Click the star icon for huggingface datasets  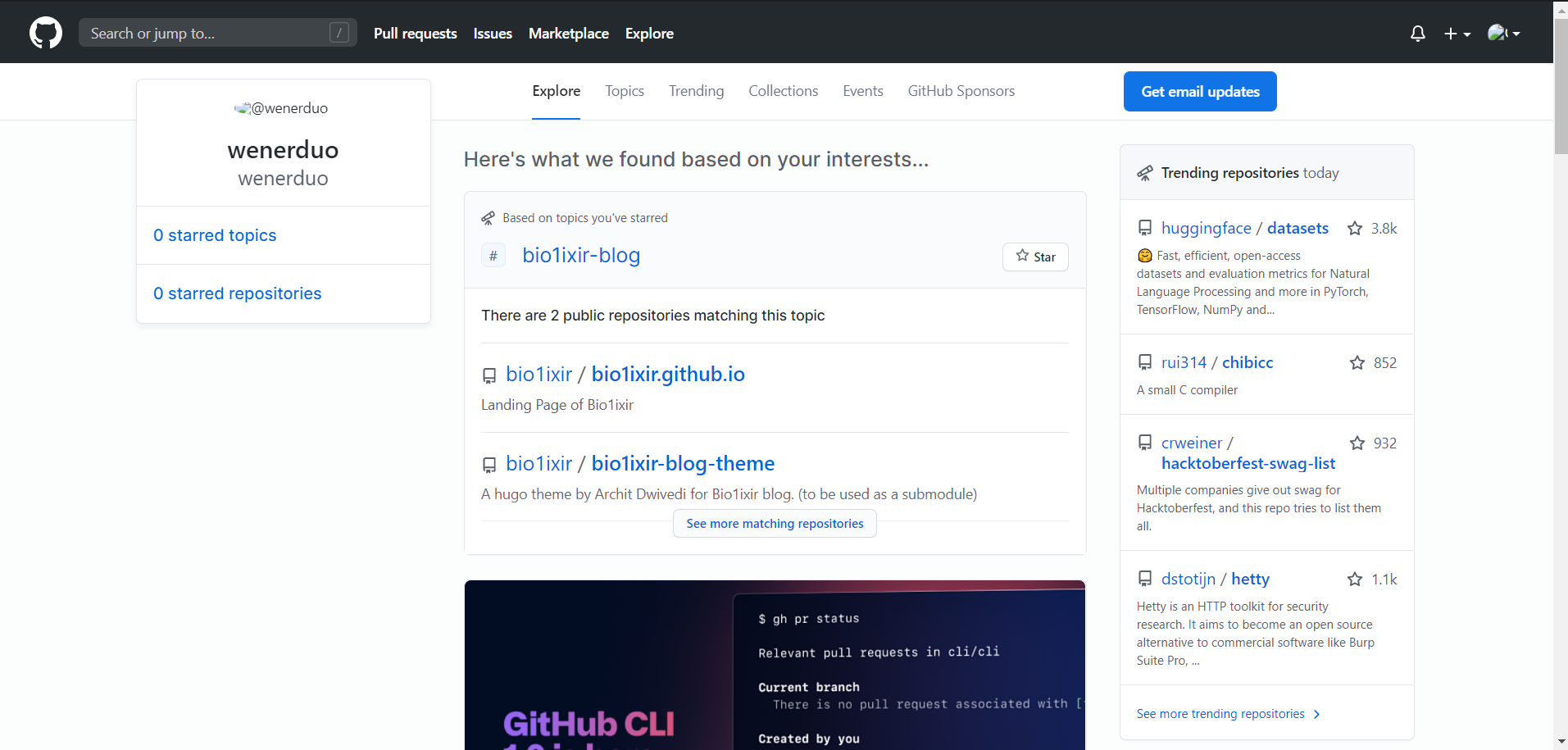pos(1355,229)
